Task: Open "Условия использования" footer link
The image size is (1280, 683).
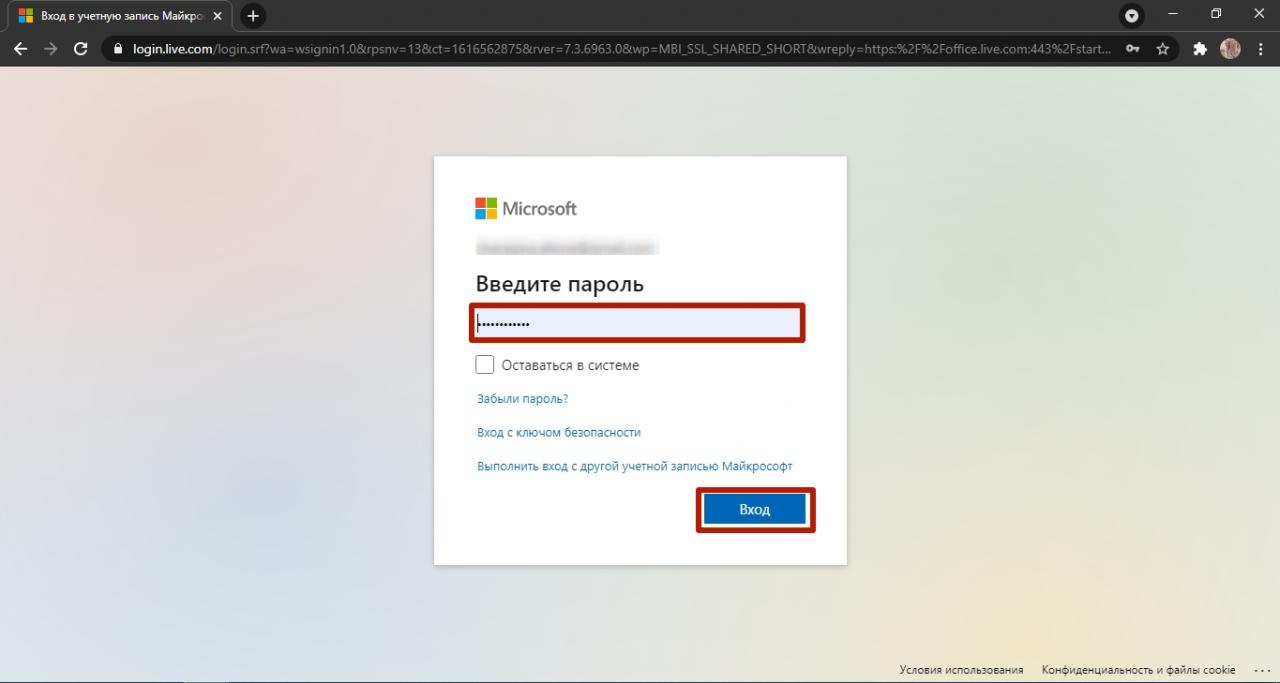Action: (961, 670)
